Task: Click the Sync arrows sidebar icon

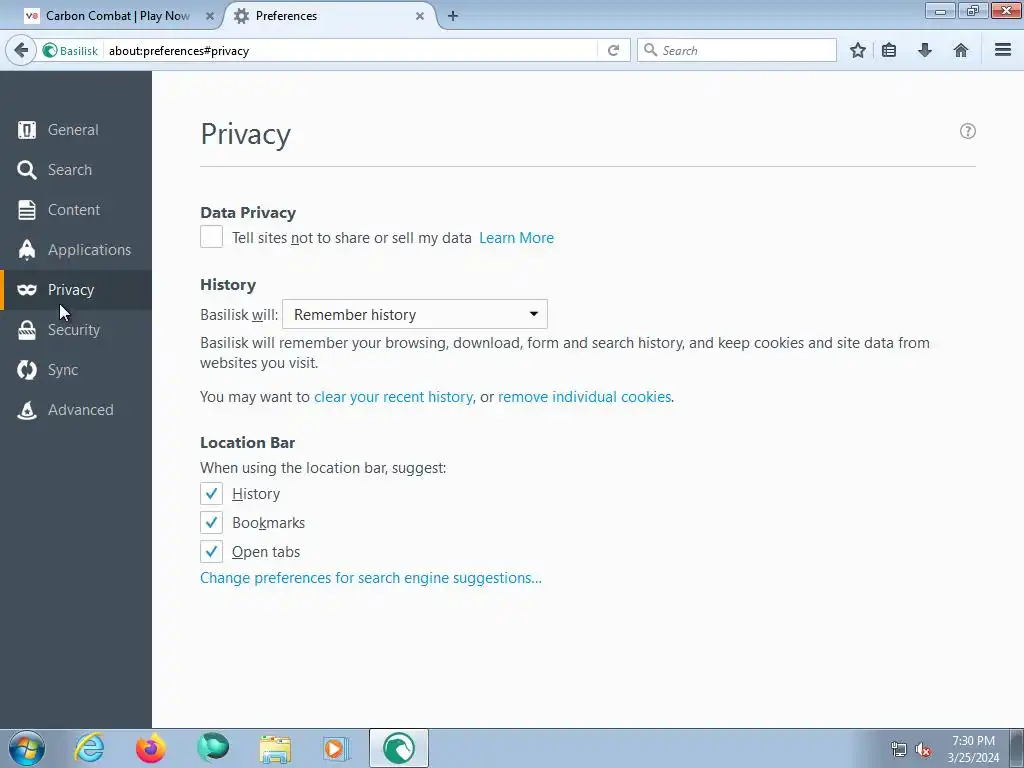Action: click(27, 370)
